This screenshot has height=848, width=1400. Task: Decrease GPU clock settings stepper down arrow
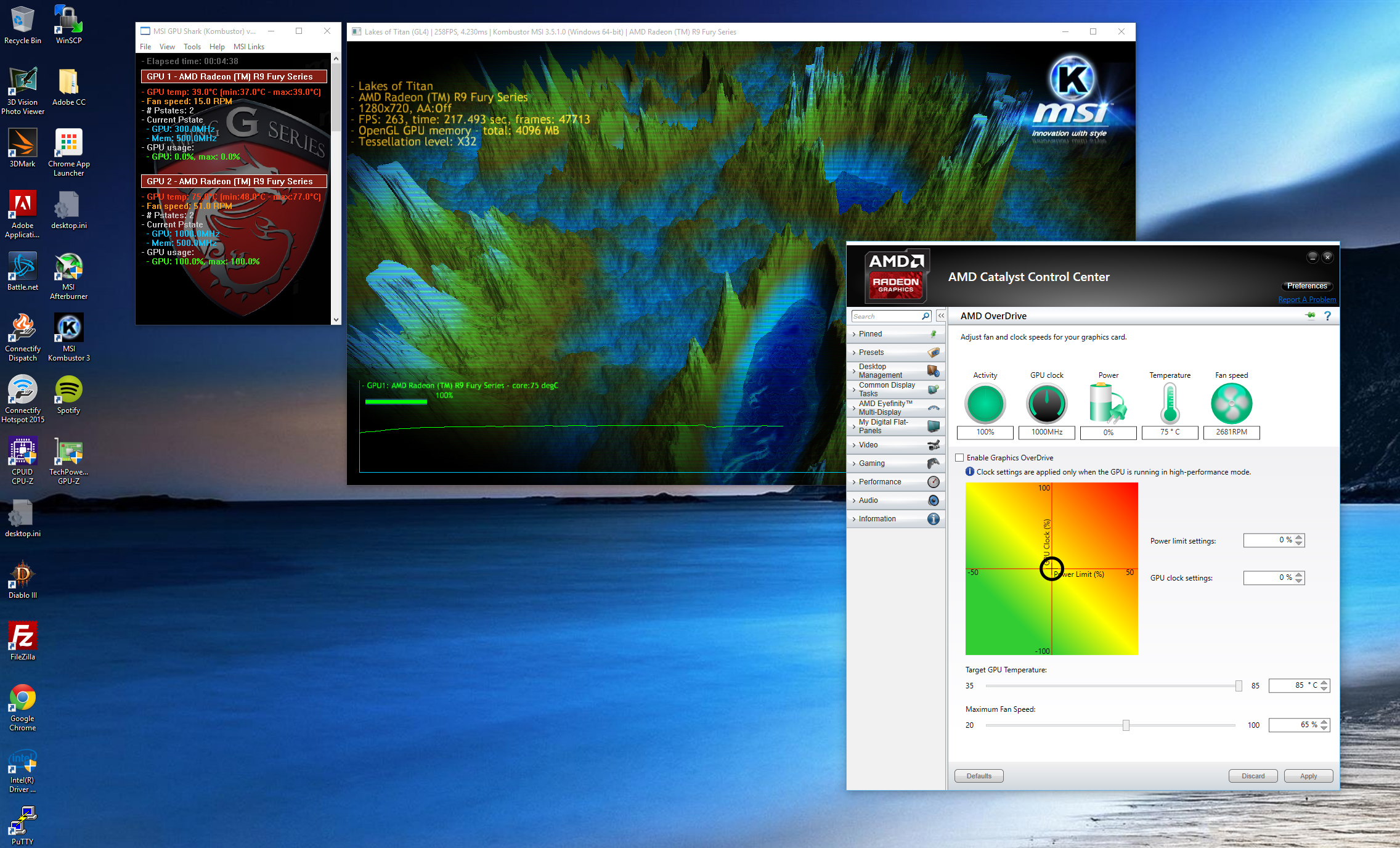click(1299, 581)
